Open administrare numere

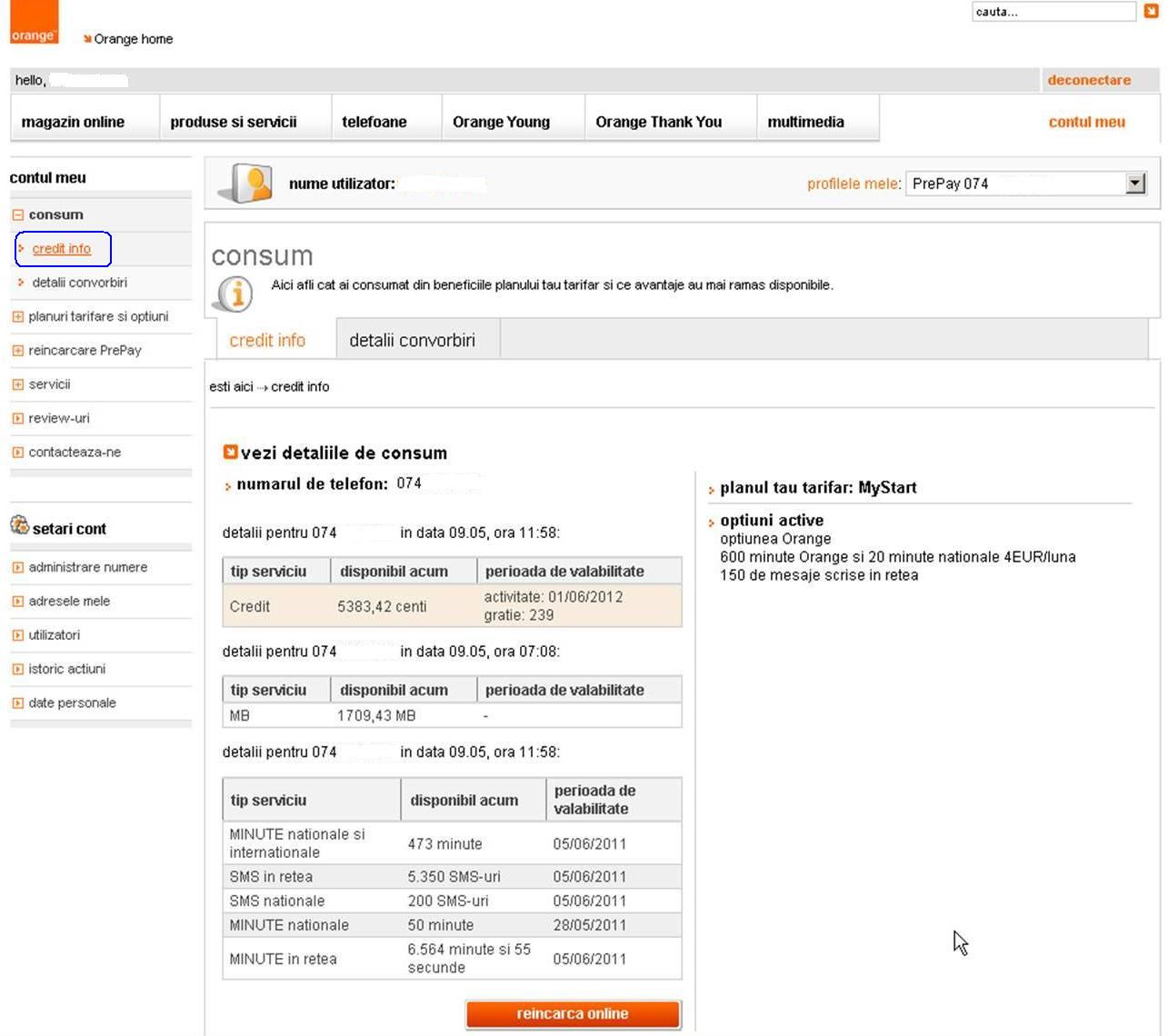(87, 567)
